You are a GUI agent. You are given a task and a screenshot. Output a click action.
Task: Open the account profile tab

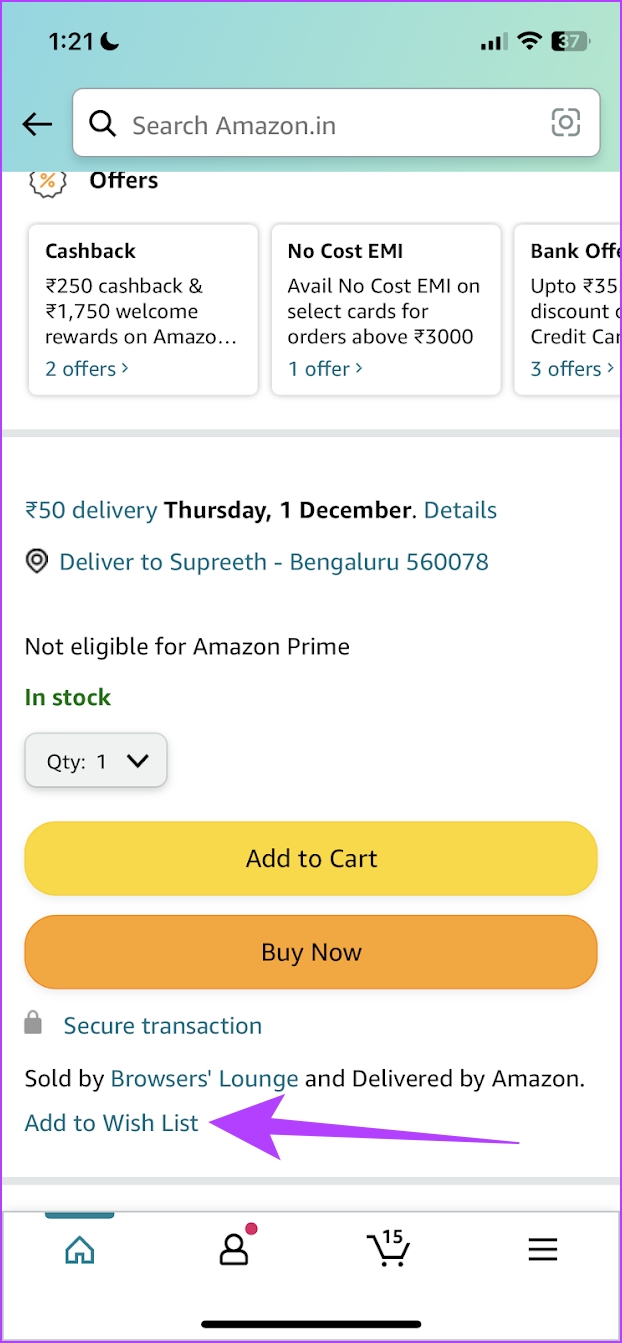pos(233,1249)
